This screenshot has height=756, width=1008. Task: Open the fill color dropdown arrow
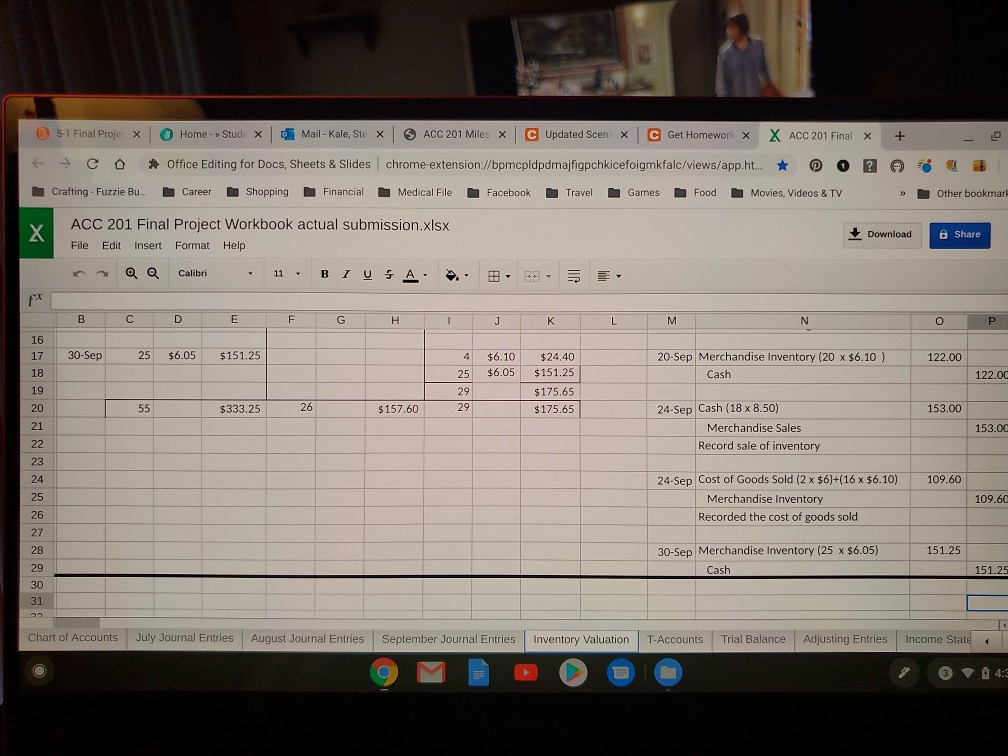click(x=466, y=276)
